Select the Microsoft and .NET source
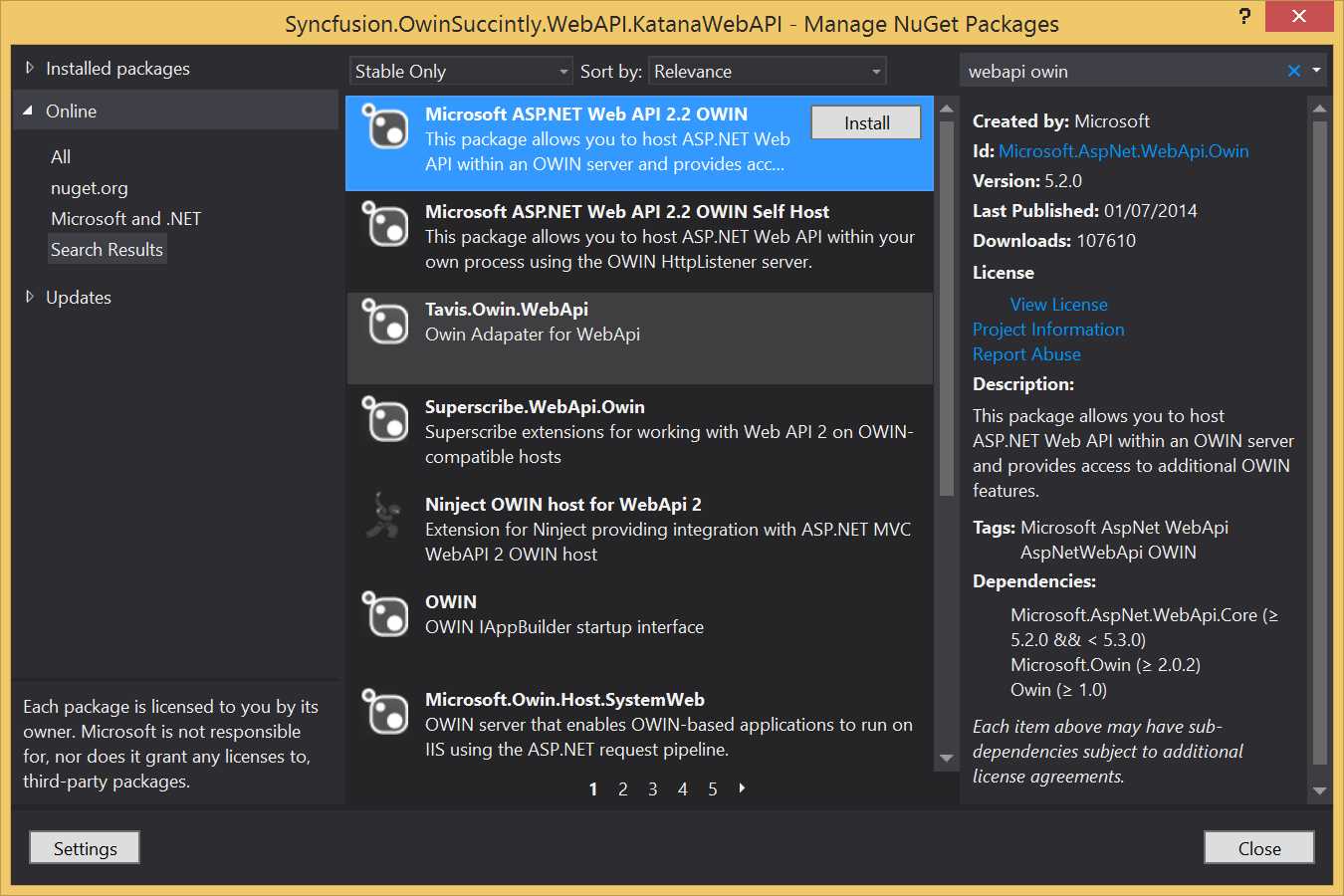1344x896 pixels. [x=126, y=218]
